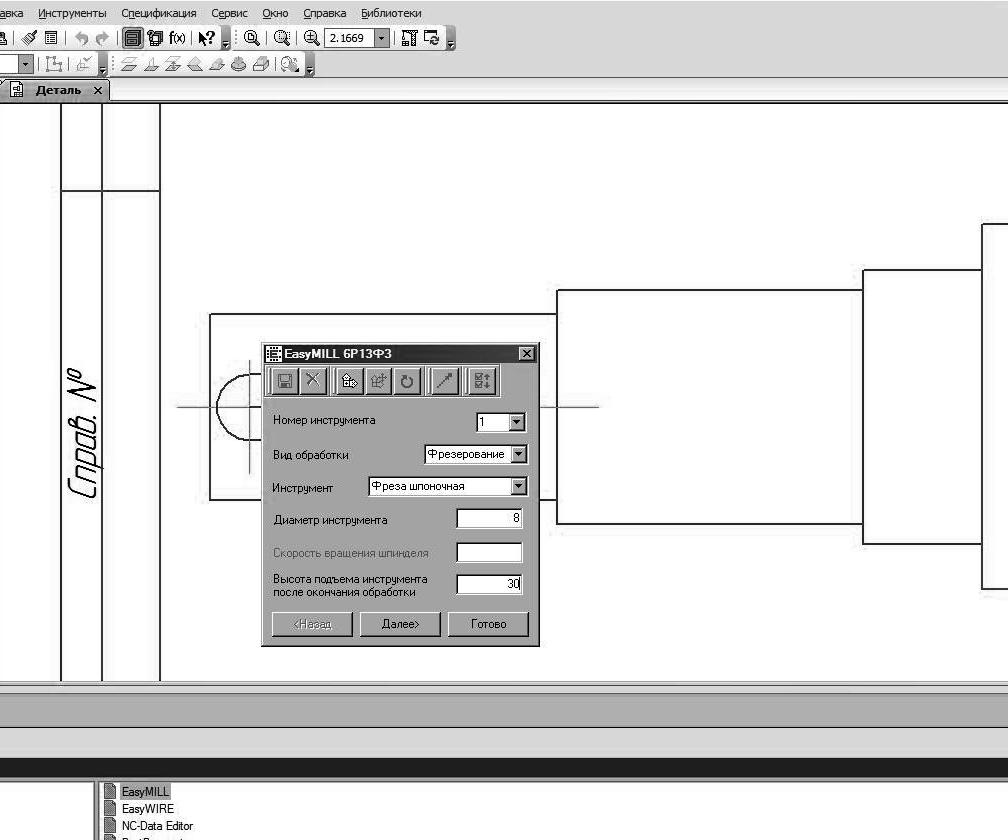Open the f(x) variables icon
The width and height of the screenshot is (1008, 840).
tap(177, 38)
